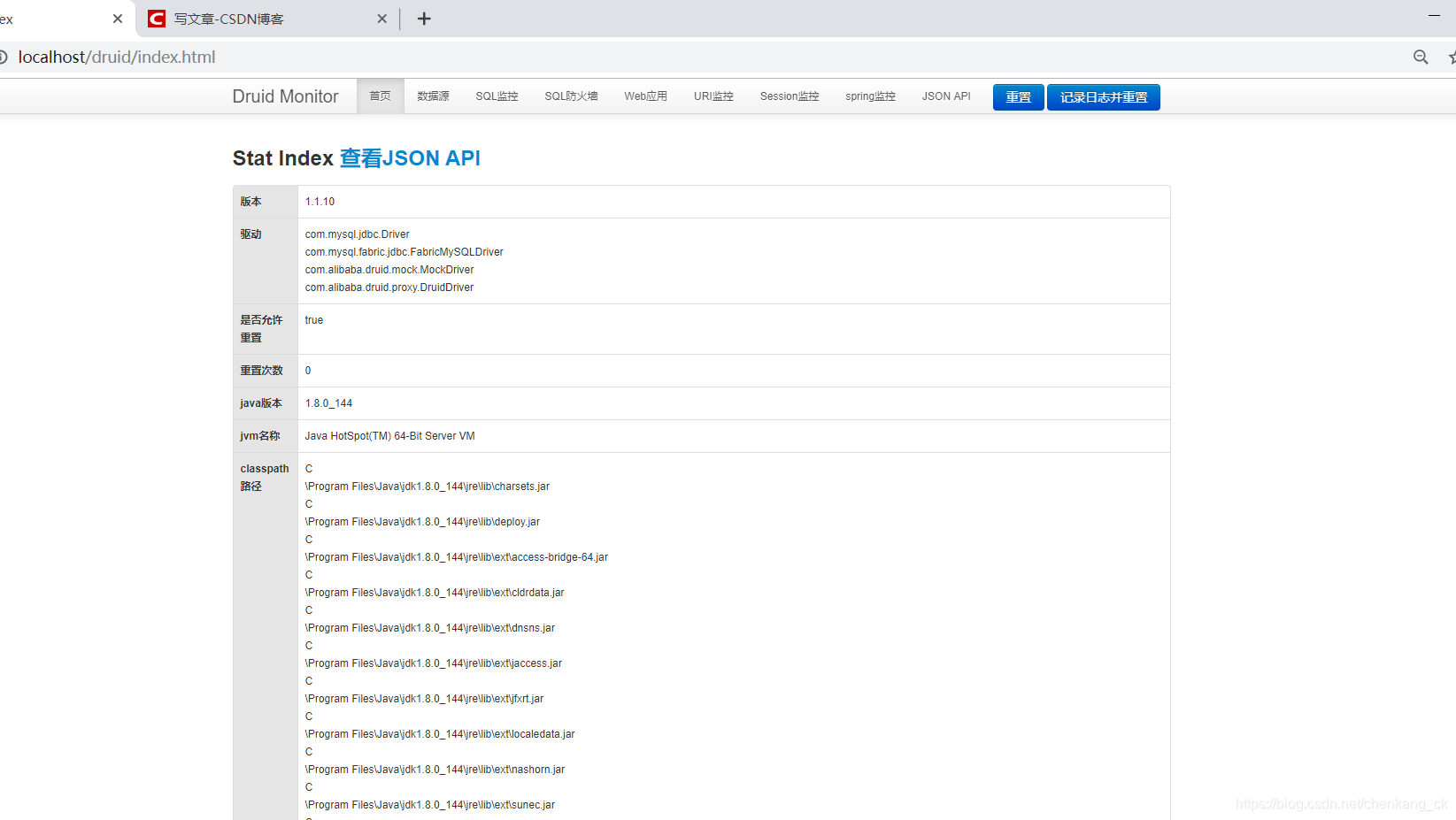Click the version value 1.1.10

point(320,202)
